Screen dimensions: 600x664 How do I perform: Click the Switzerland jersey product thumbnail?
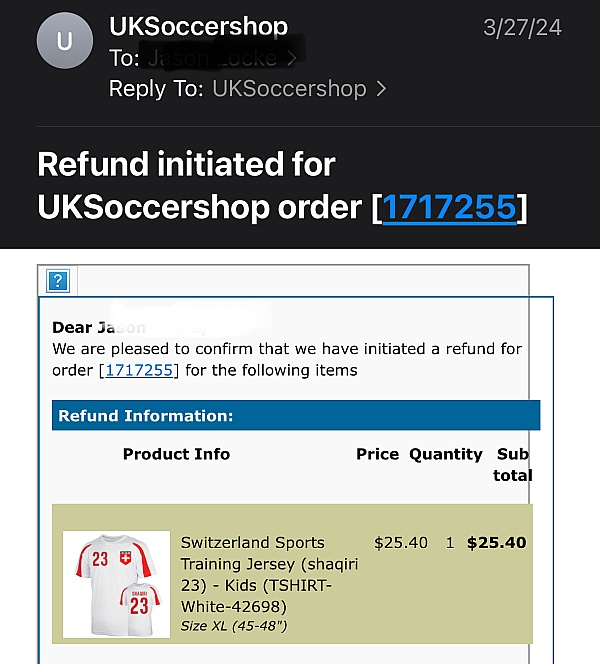click(116, 586)
